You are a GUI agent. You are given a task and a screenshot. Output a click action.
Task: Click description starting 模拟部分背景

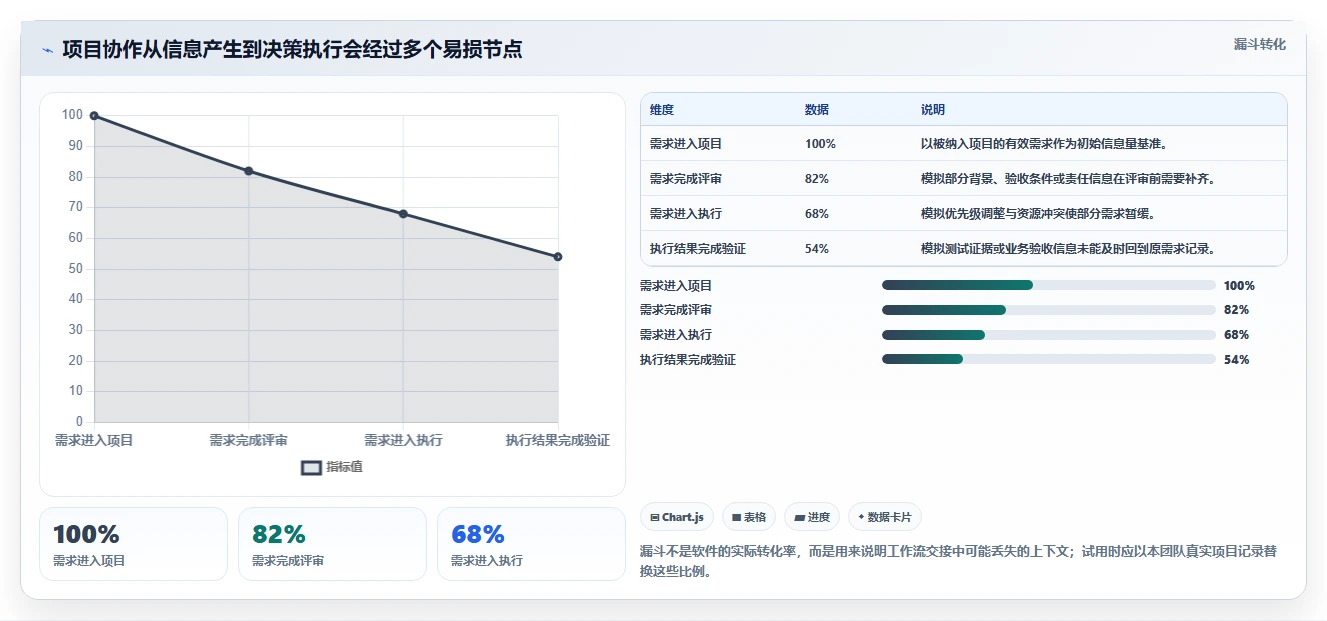[x=1071, y=179]
